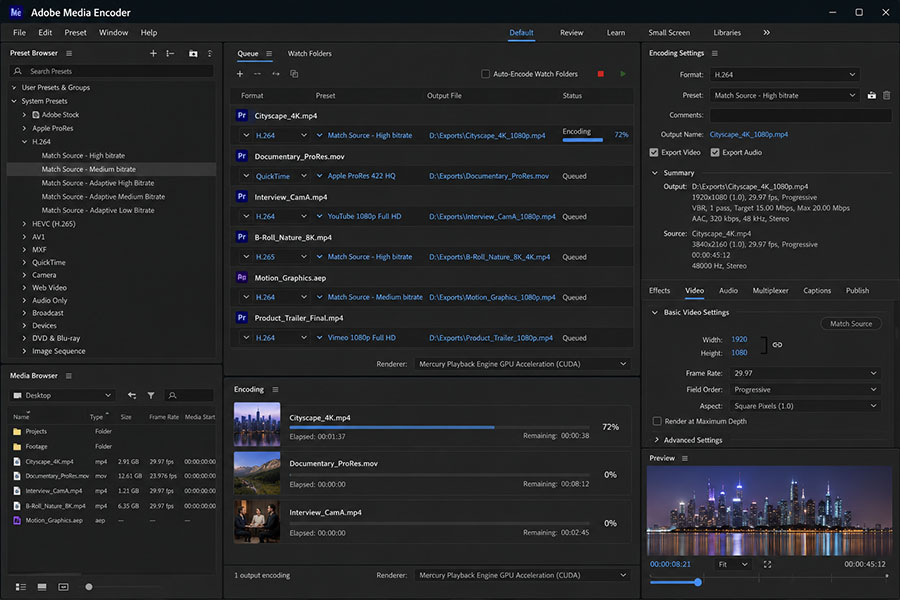Click Cityscape_4K.mp4 encoding progress bar
The image size is (900, 600).
click(x=439, y=427)
